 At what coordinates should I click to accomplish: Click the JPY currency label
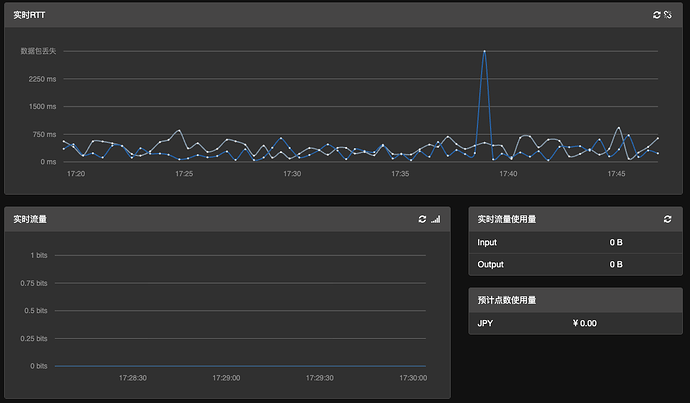tap(485, 323)
